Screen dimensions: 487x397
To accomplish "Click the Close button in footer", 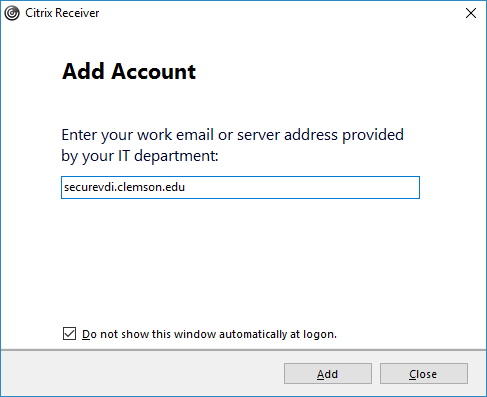I will pos(424,374).
